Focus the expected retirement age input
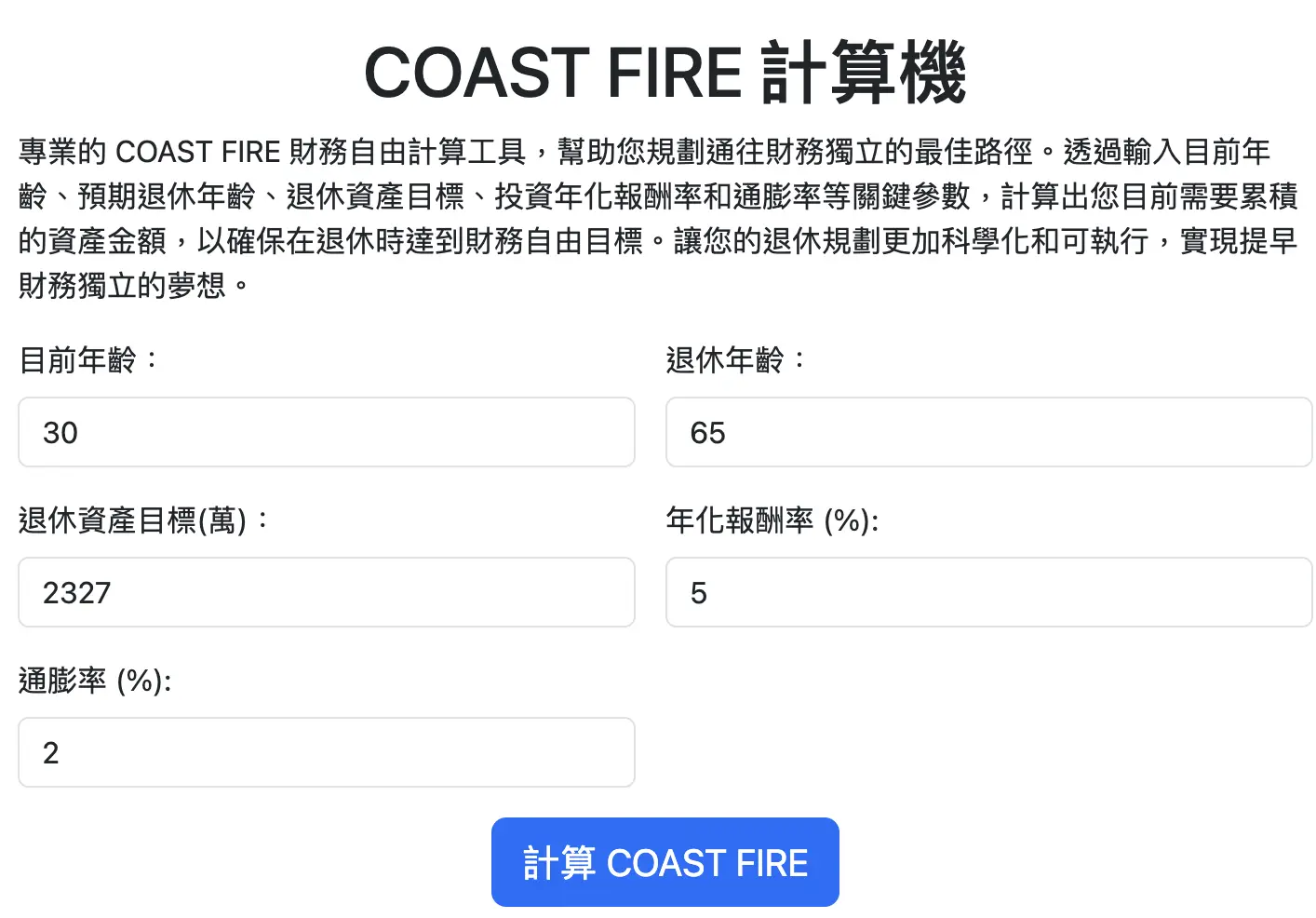 click(988, 432)
